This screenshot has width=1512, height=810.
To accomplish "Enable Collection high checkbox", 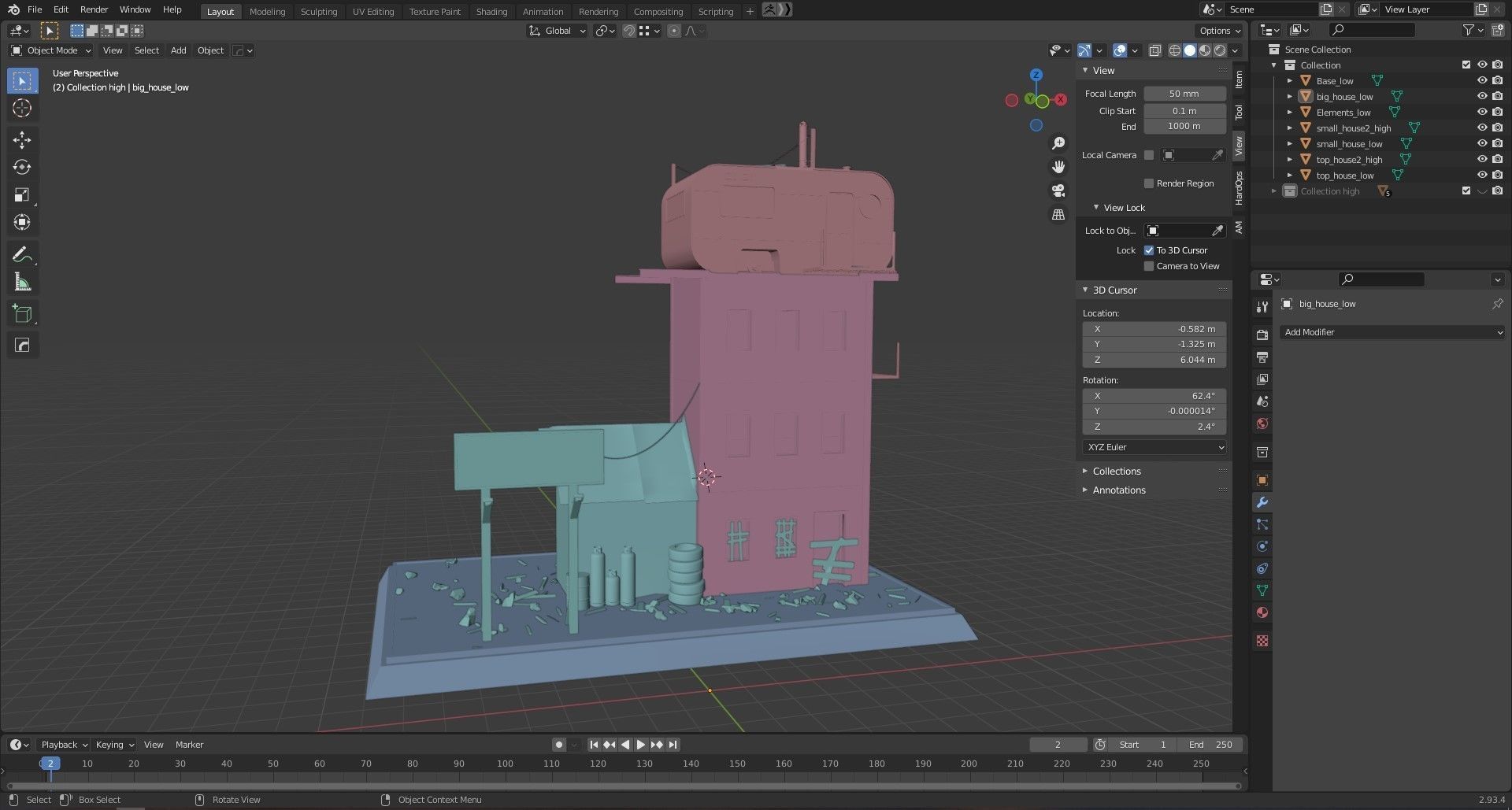I will (x=1466, y=190).
